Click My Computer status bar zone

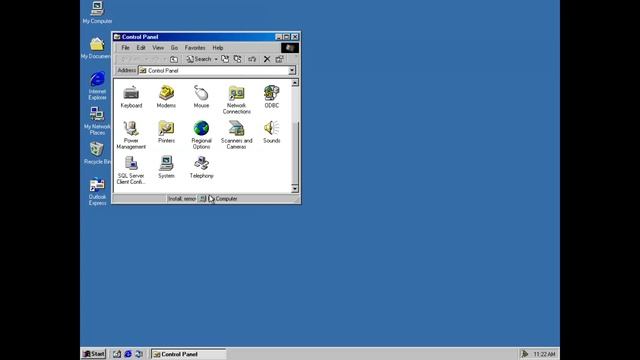click(249, 199)
